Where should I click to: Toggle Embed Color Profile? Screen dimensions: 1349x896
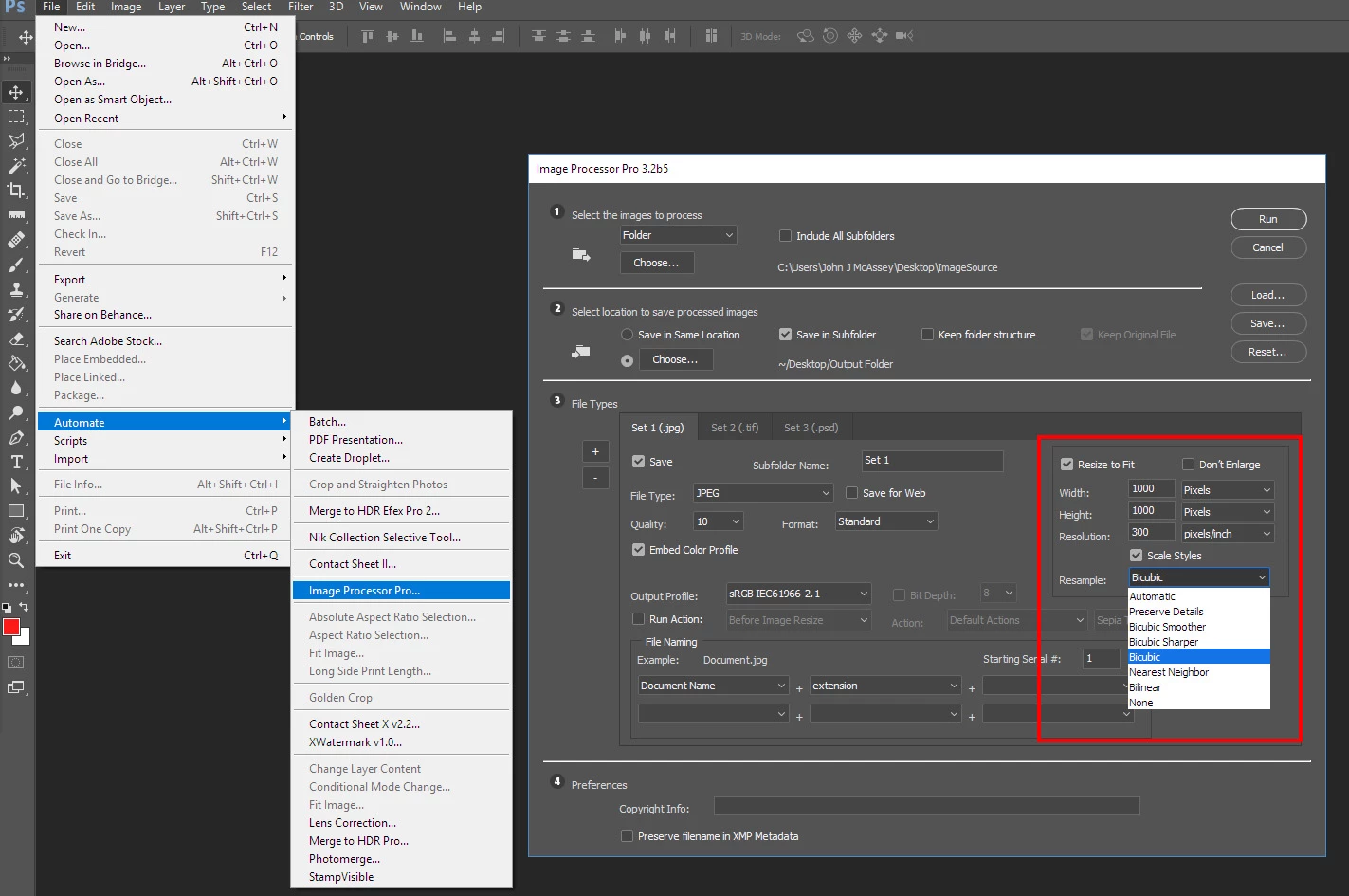coord(638,550)
